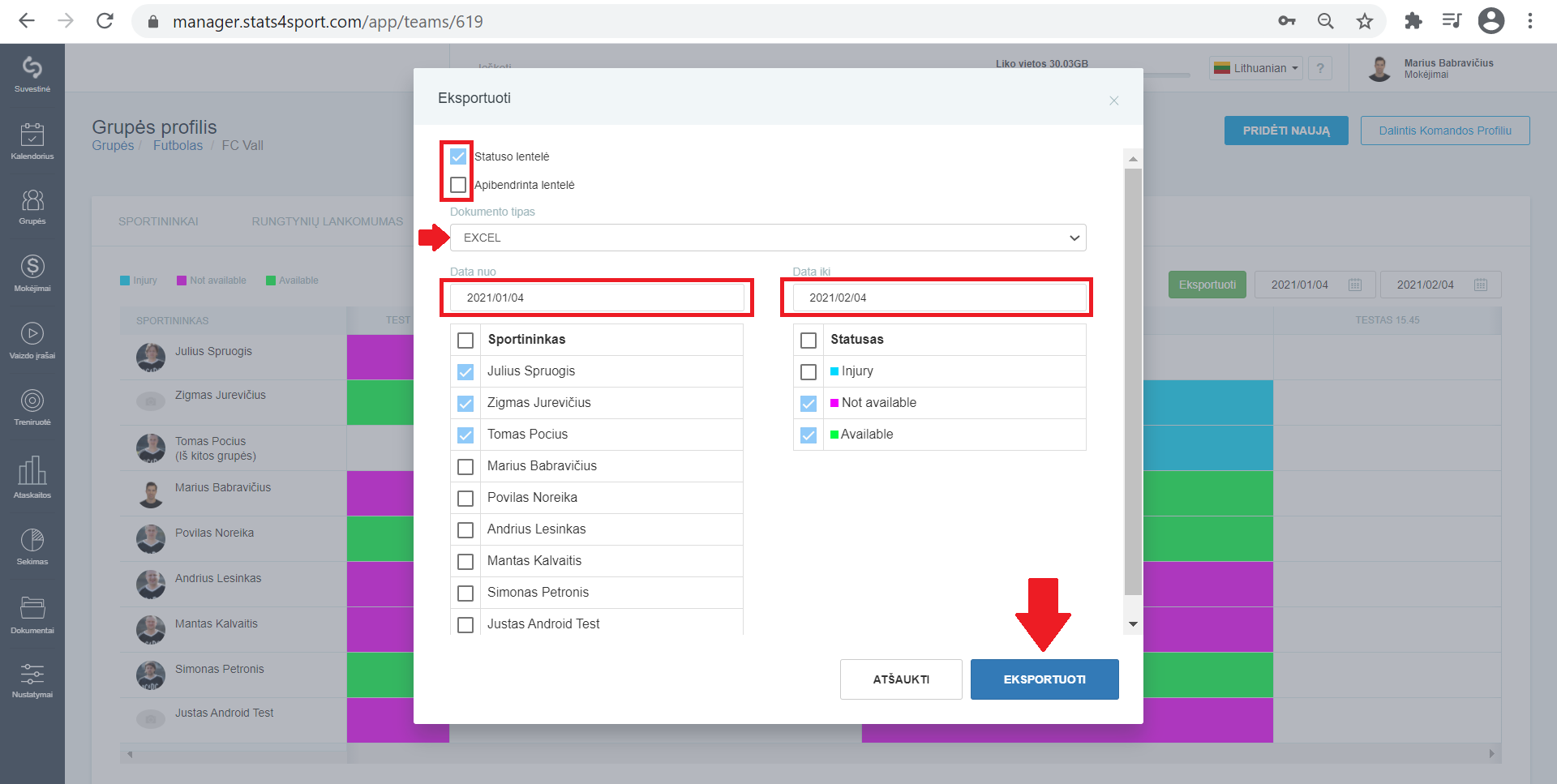1557x784 pixels.
Task: Check Apibendrinta lentelė checkbox
Action: [458, 185]
